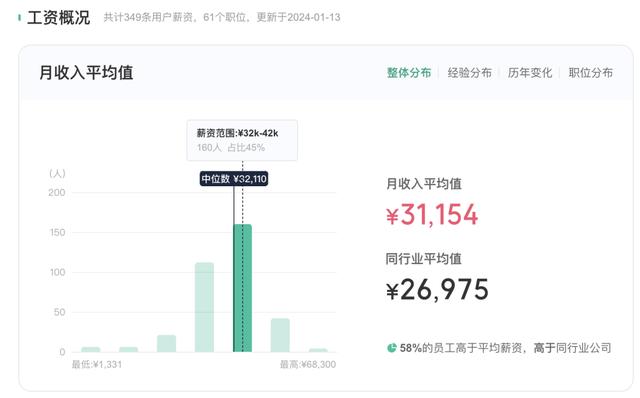Click the 最高:¥68,300 label
640x398 pixels.
pyautogui.click(x=308, y=364)
